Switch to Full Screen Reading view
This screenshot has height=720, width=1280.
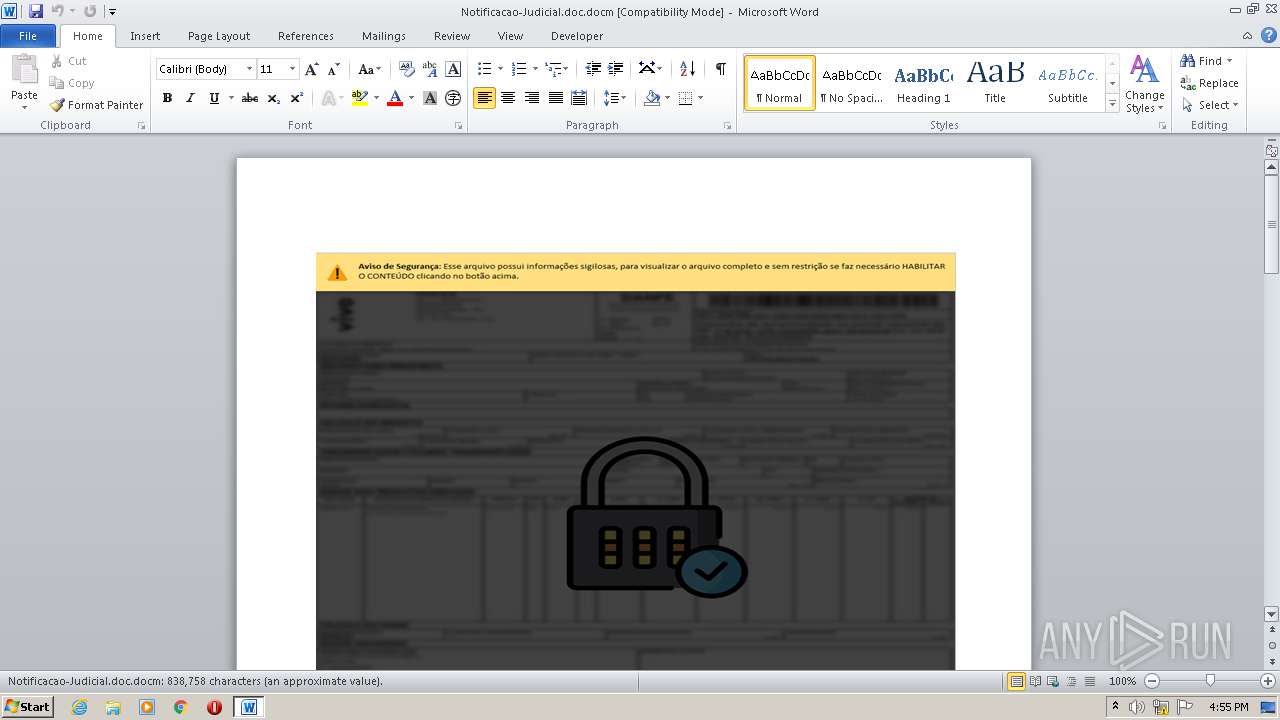point(1035,681)
